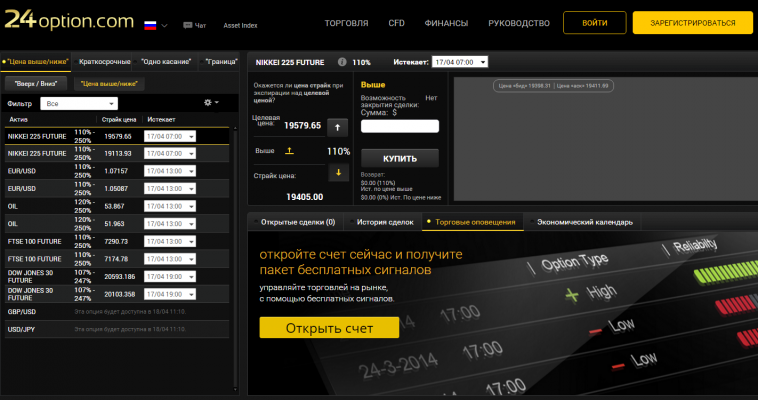Viewport: 758px width, 400px height.
Task: Click the 24option.com logo
Action: click(69, 20)
